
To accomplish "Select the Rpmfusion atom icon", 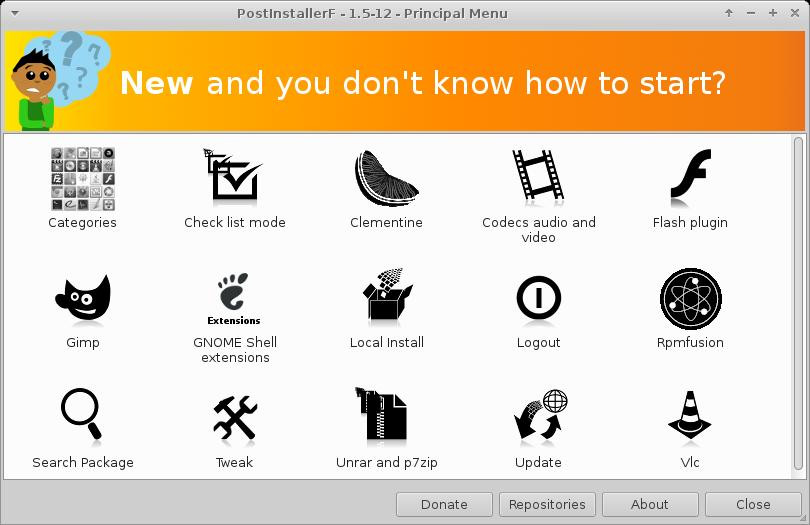I will (x=691, y=299).
